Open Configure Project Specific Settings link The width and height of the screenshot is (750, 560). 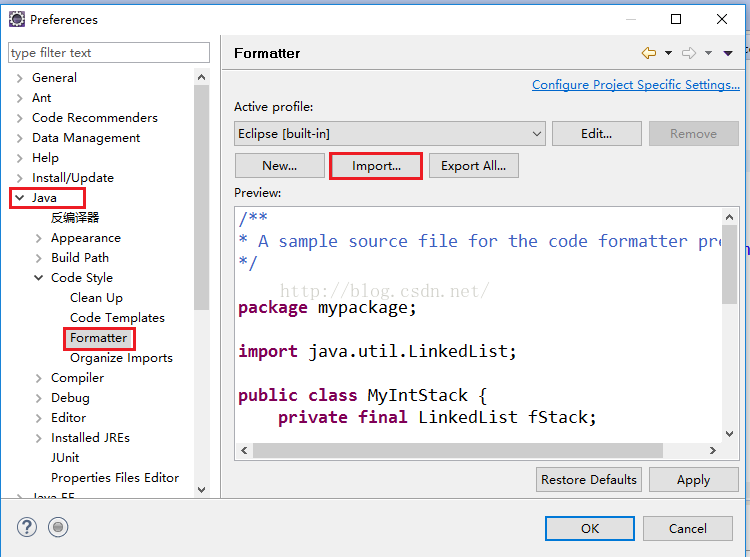(x=636, y=85)
